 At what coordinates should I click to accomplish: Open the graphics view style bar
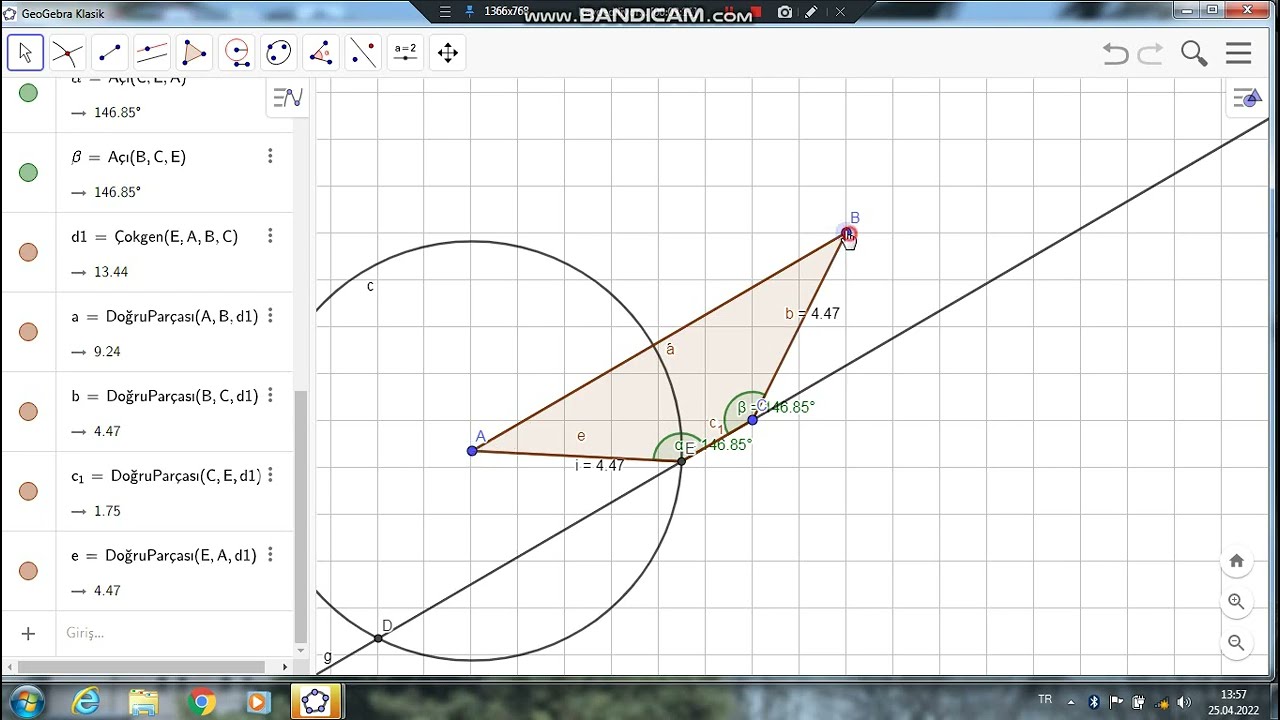pyautogui.click(x=1248, y=98)
